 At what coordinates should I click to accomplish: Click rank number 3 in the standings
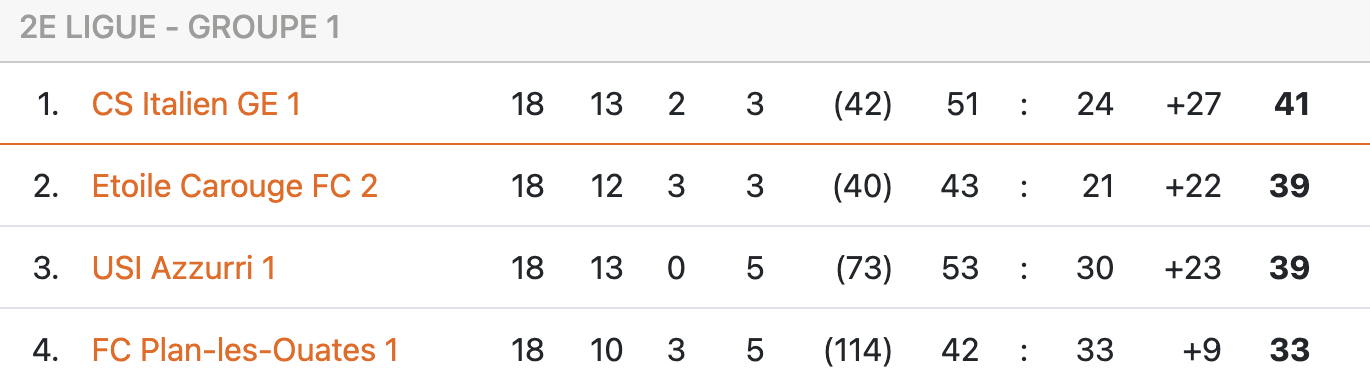46,268
